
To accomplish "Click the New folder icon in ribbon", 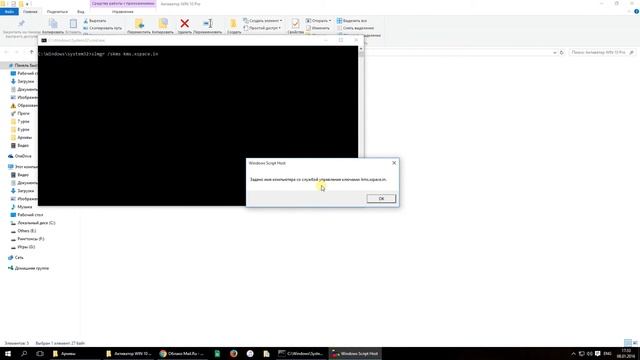I will pos(233,24).
